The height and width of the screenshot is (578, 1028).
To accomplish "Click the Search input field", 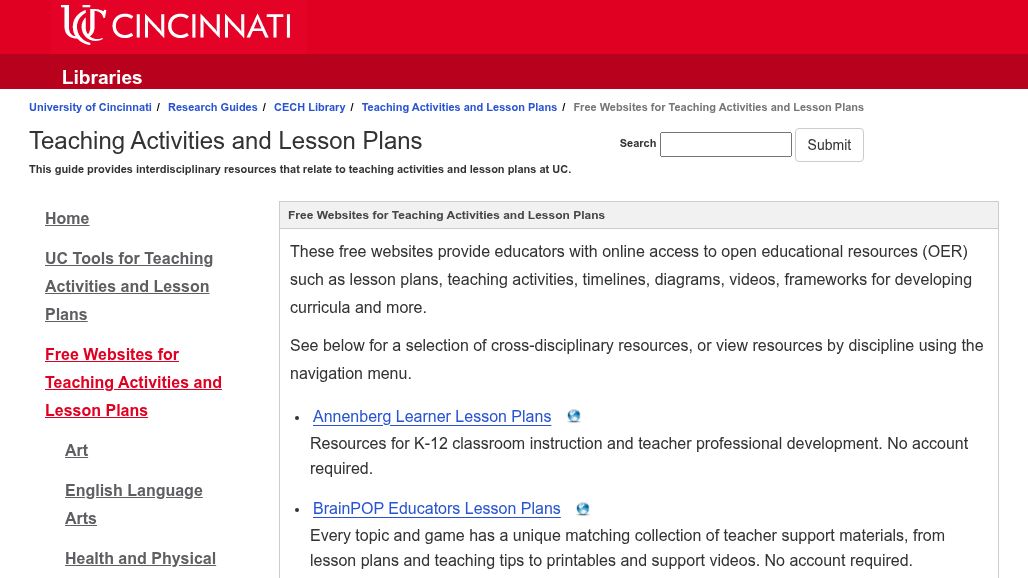I will pyautogui.click(x=725, y=144).
